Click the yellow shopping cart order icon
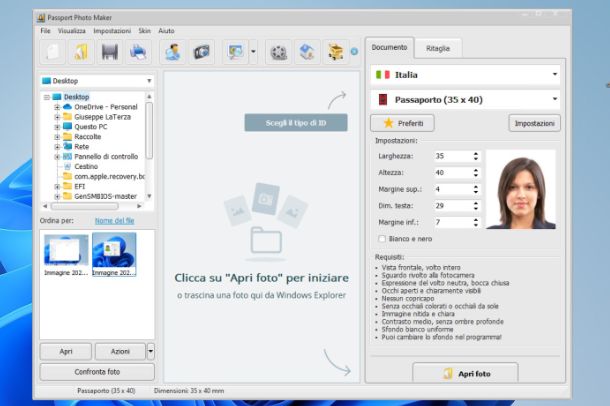Image resolution: width=610 pixels, height=406 pixels. (x=336, y=52)
